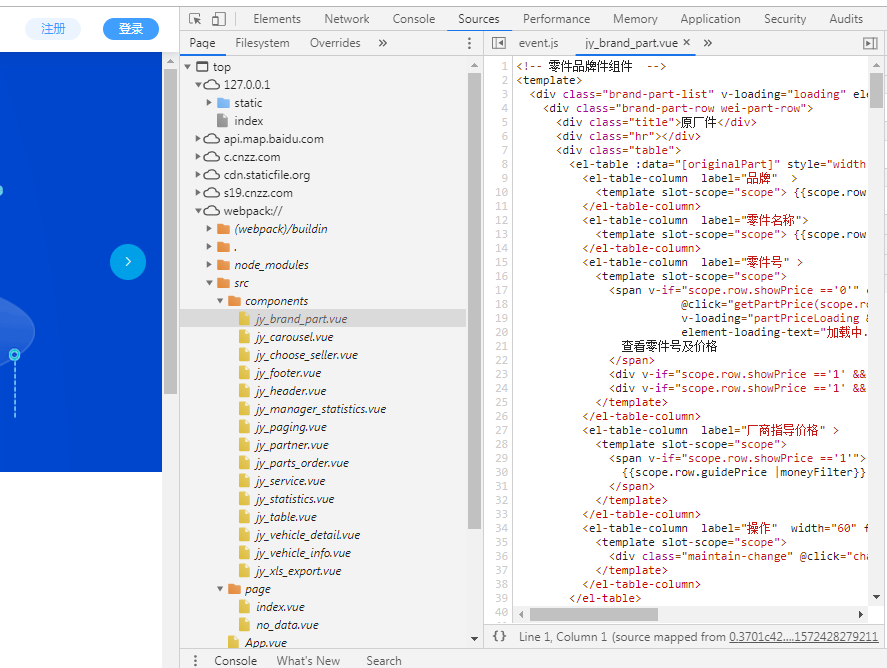Click line number 17 in gutter

[x=501, y=290]
